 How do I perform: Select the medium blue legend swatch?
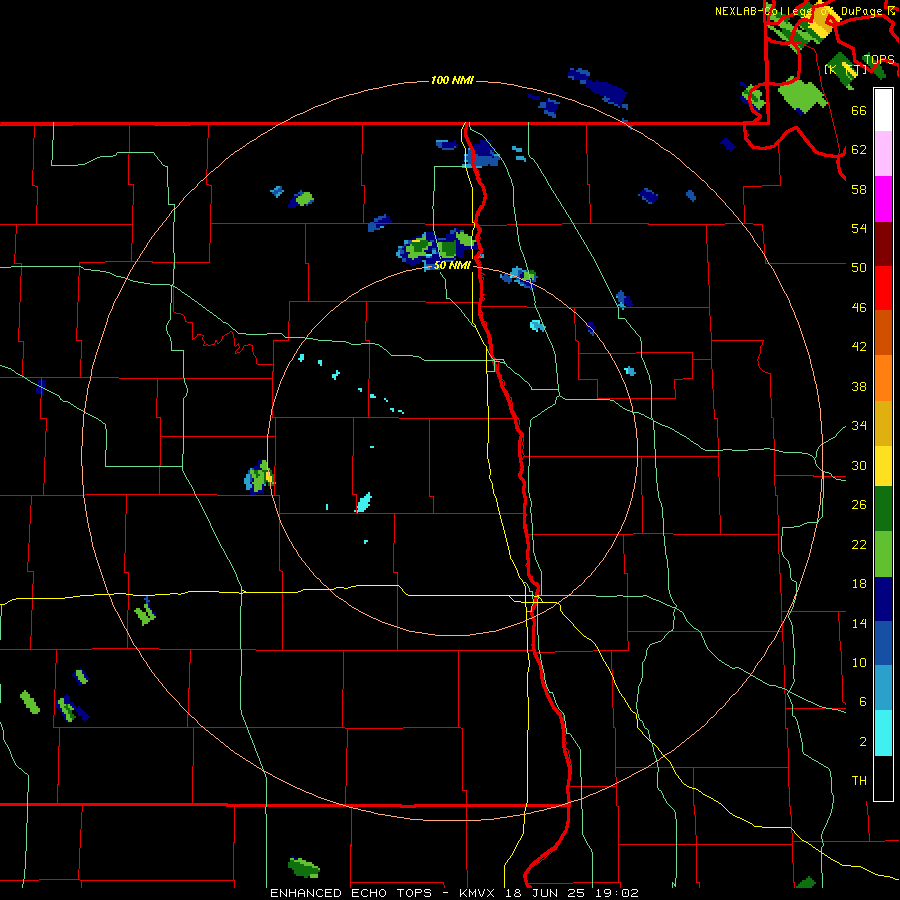[883, 643]
